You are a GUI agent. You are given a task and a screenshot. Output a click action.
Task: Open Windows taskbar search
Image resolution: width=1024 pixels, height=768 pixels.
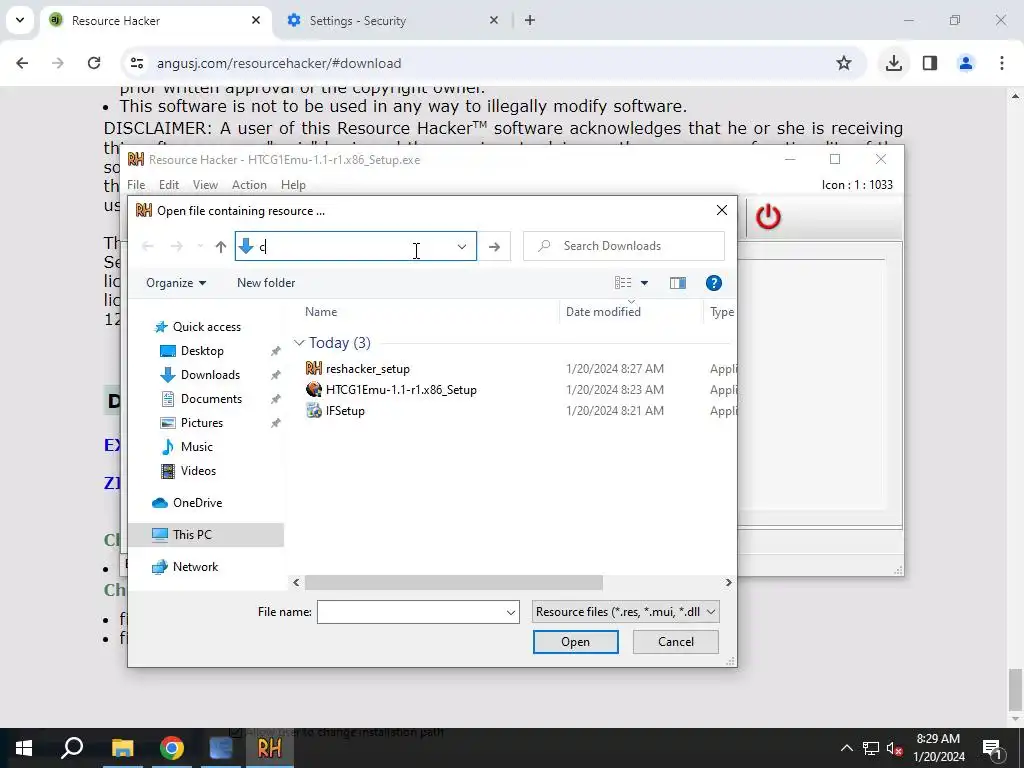tap(72, 748)
